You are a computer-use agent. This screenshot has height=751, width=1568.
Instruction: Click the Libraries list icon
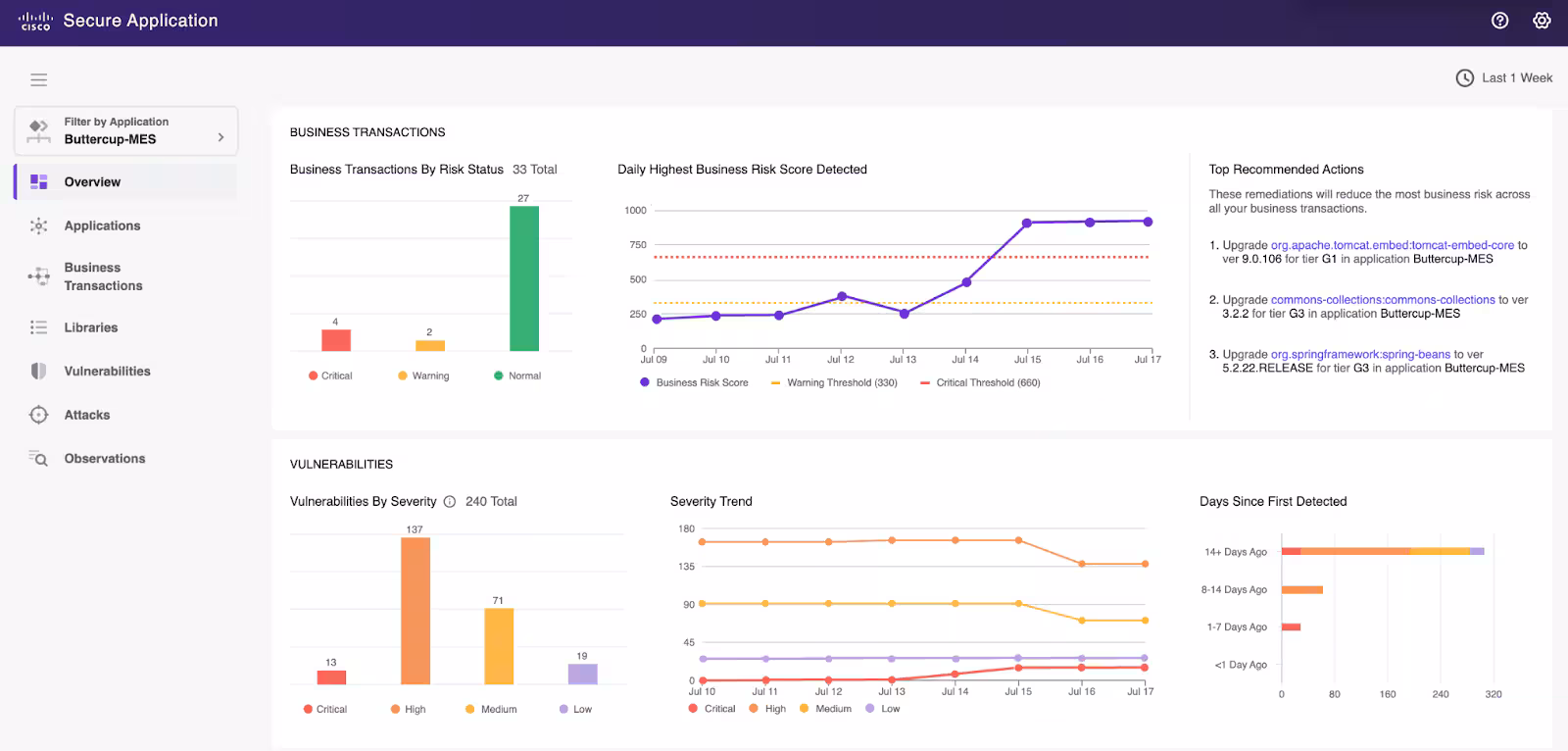click(x=38, y=327)
